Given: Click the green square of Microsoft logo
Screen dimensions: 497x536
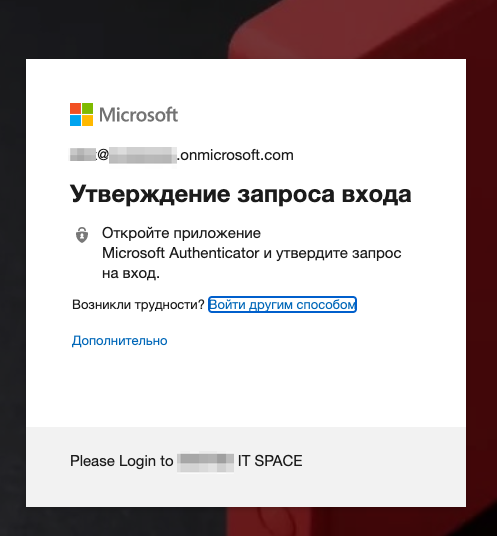Looking at the screenshot, I should pyautogui.click(x=88, y=109).
